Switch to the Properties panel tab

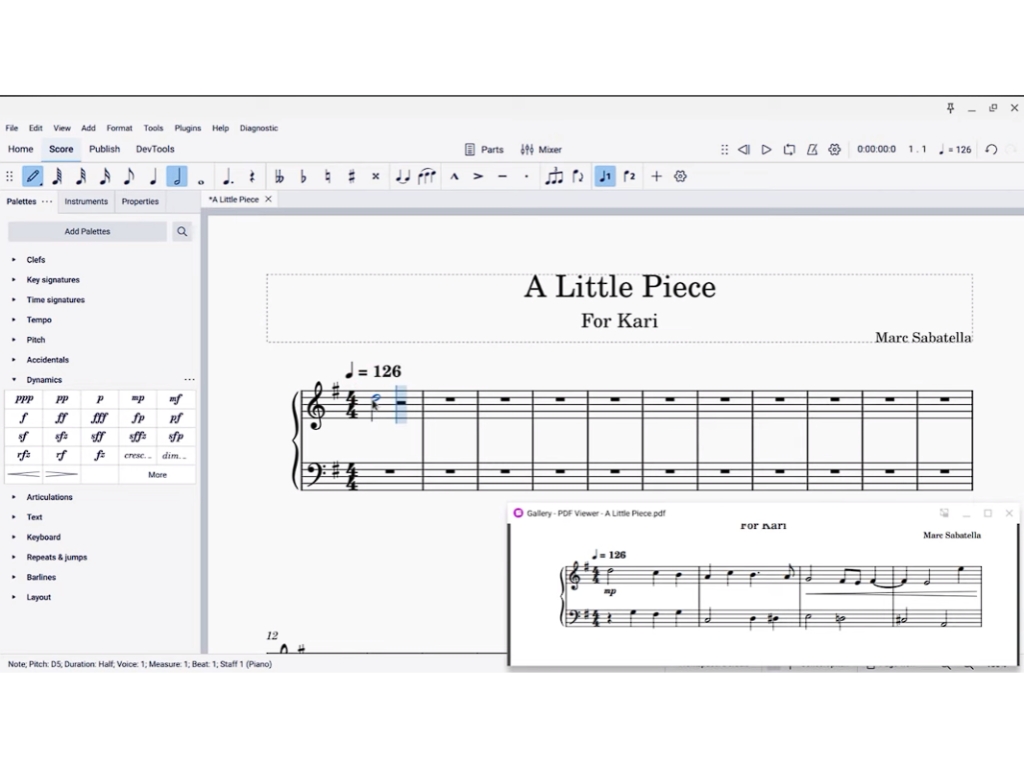click(x=140, y=201)
